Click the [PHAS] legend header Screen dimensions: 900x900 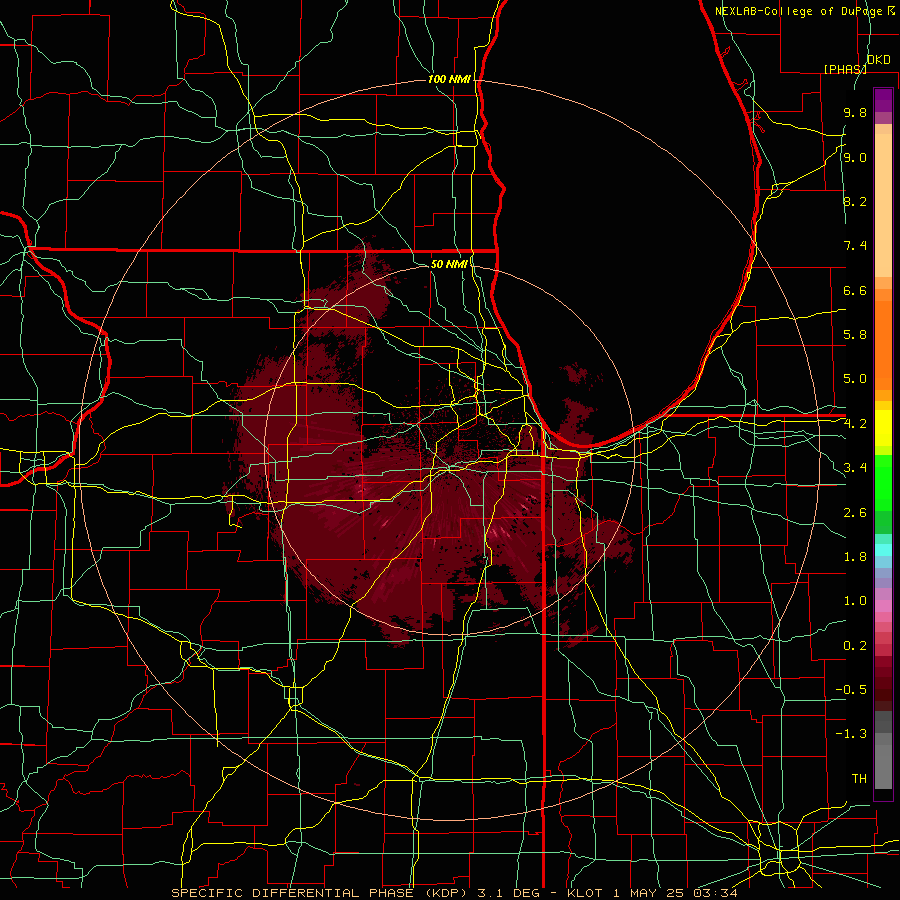pyautogui.click(x=845, y=69)
